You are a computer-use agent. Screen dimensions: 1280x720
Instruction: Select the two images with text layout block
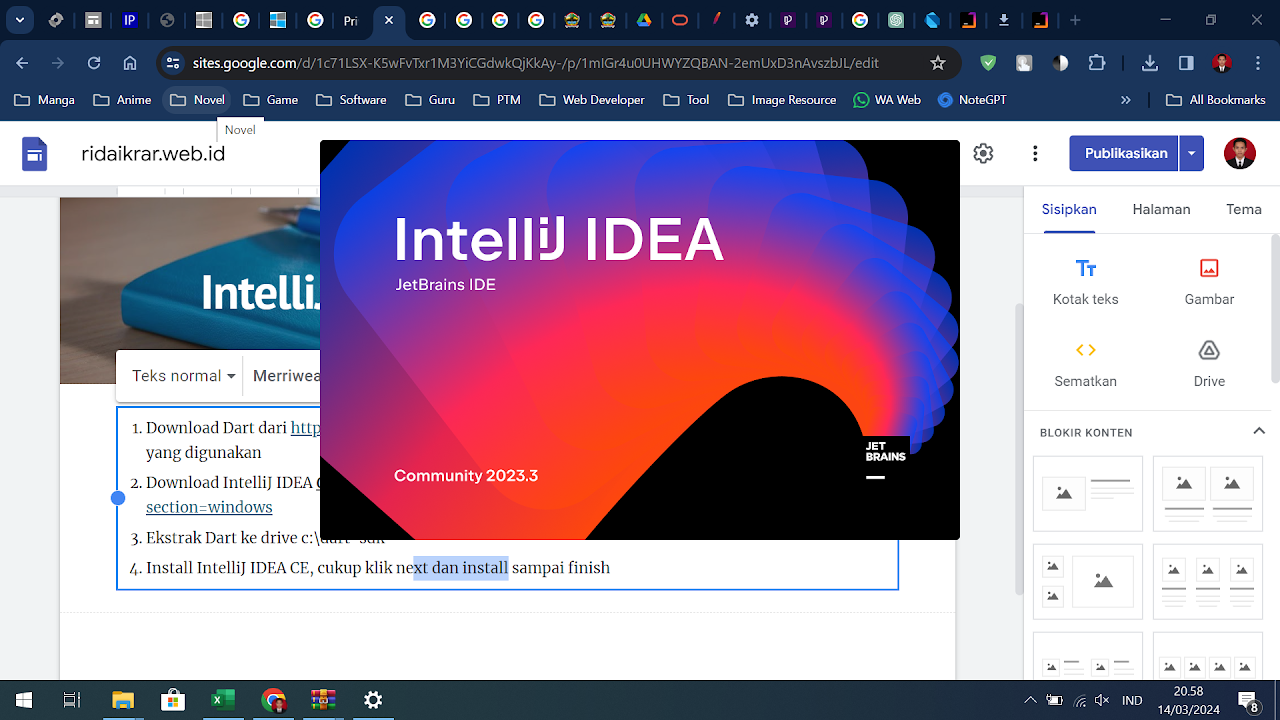click(1208, 493)
